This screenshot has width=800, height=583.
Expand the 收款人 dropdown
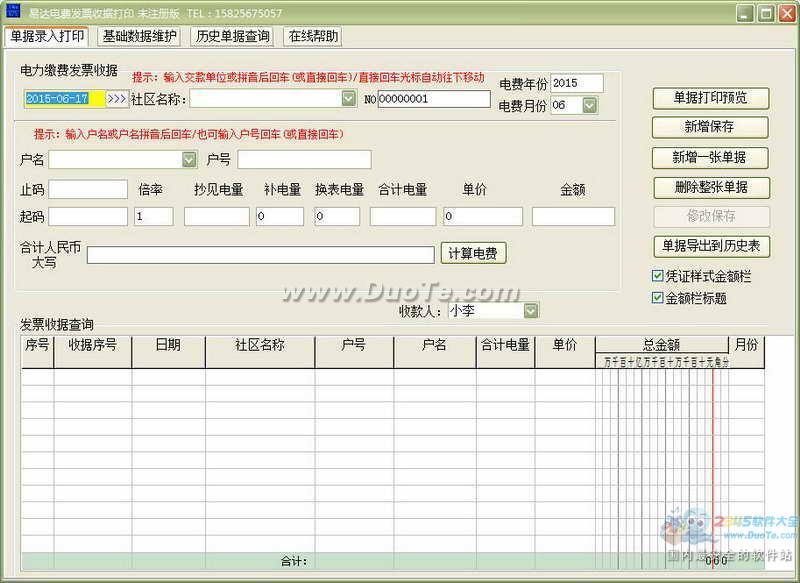tap(531, 311)
